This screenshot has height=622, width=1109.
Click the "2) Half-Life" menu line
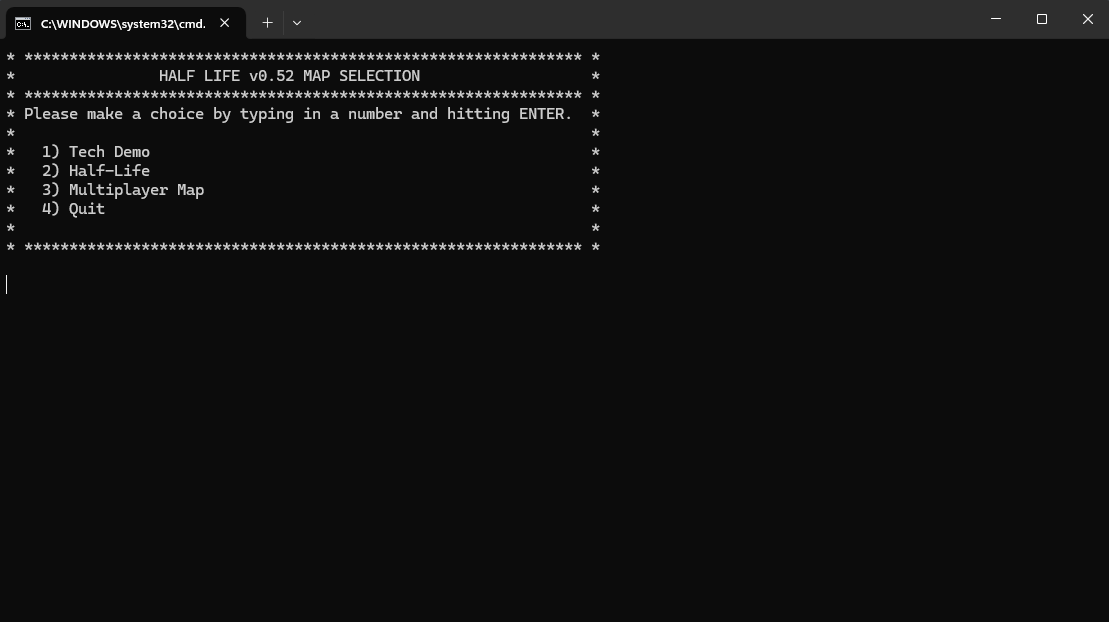[95, 171]
